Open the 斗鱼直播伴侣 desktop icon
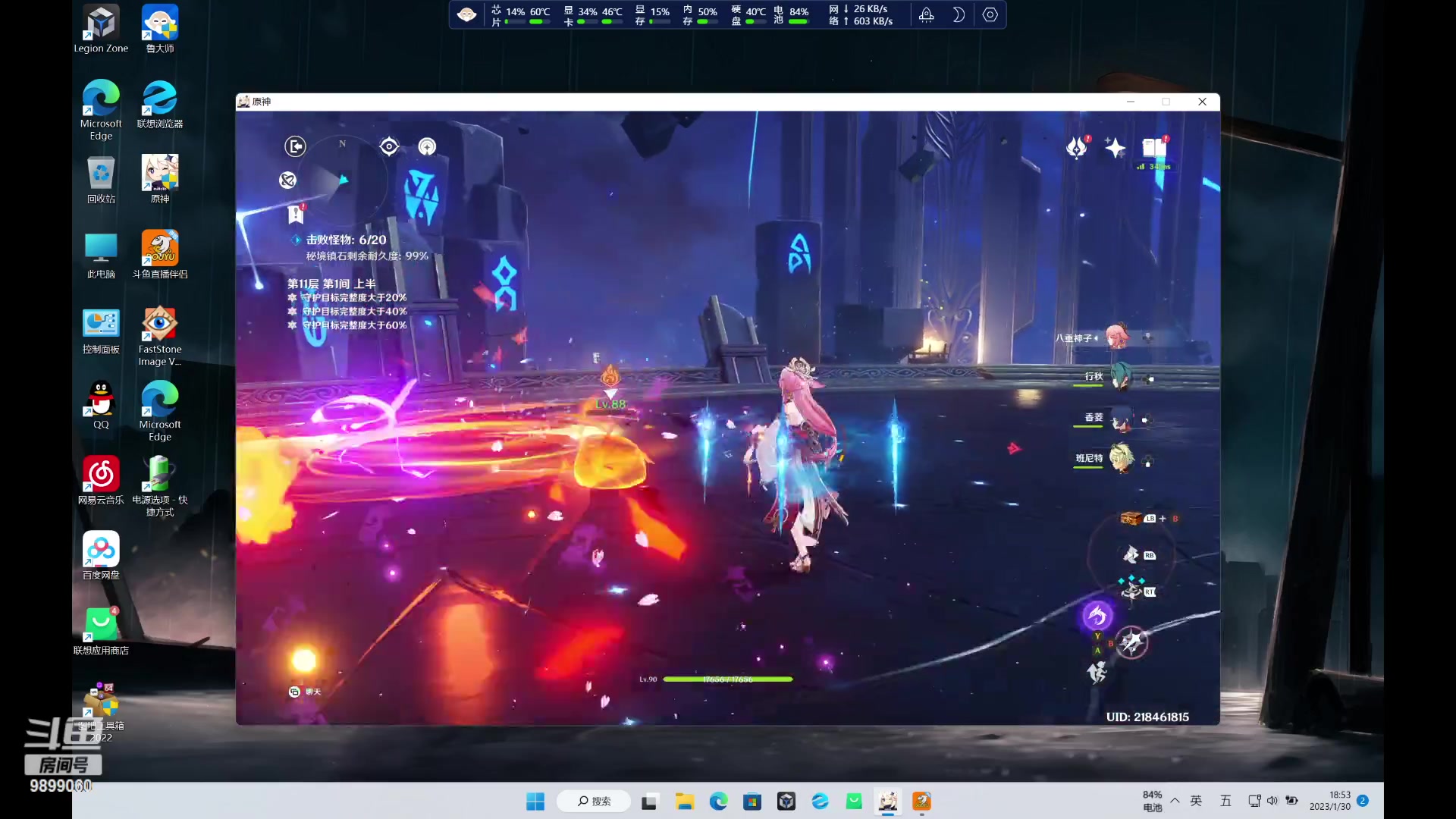 point(160,255)
